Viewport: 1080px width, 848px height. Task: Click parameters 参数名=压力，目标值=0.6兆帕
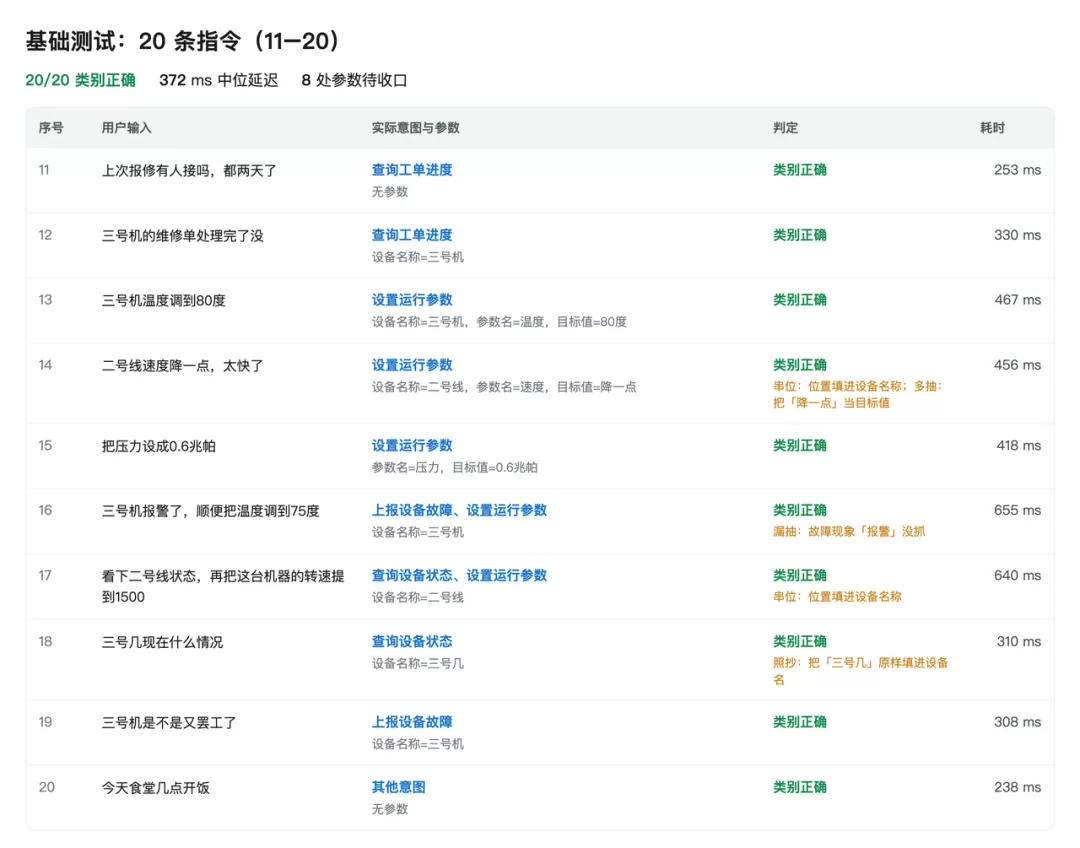pyautogui.click(x=455, y=467)
